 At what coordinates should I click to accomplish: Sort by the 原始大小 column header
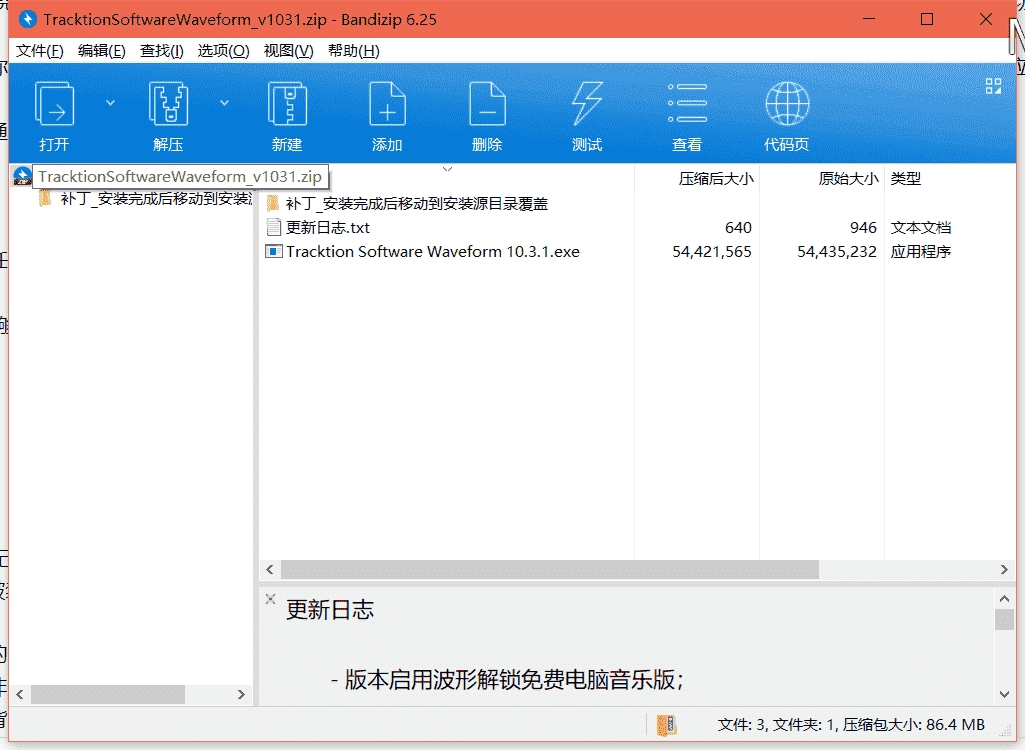coord(849,179)
